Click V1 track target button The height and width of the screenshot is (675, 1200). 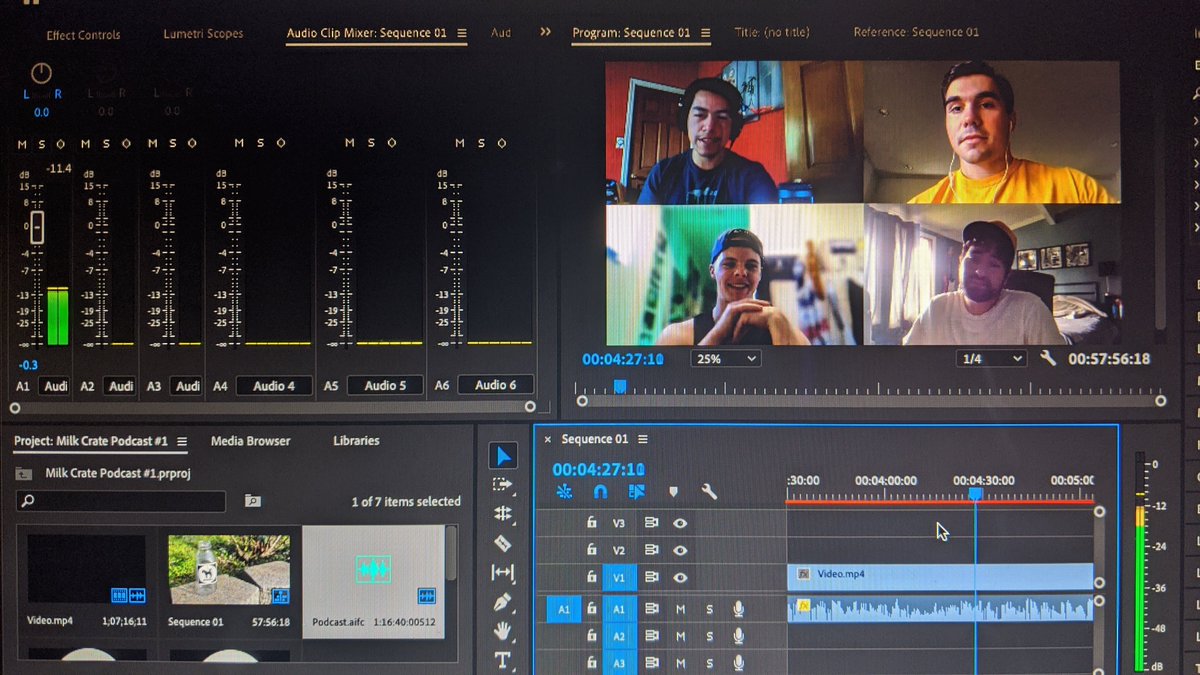coord(618,577)
